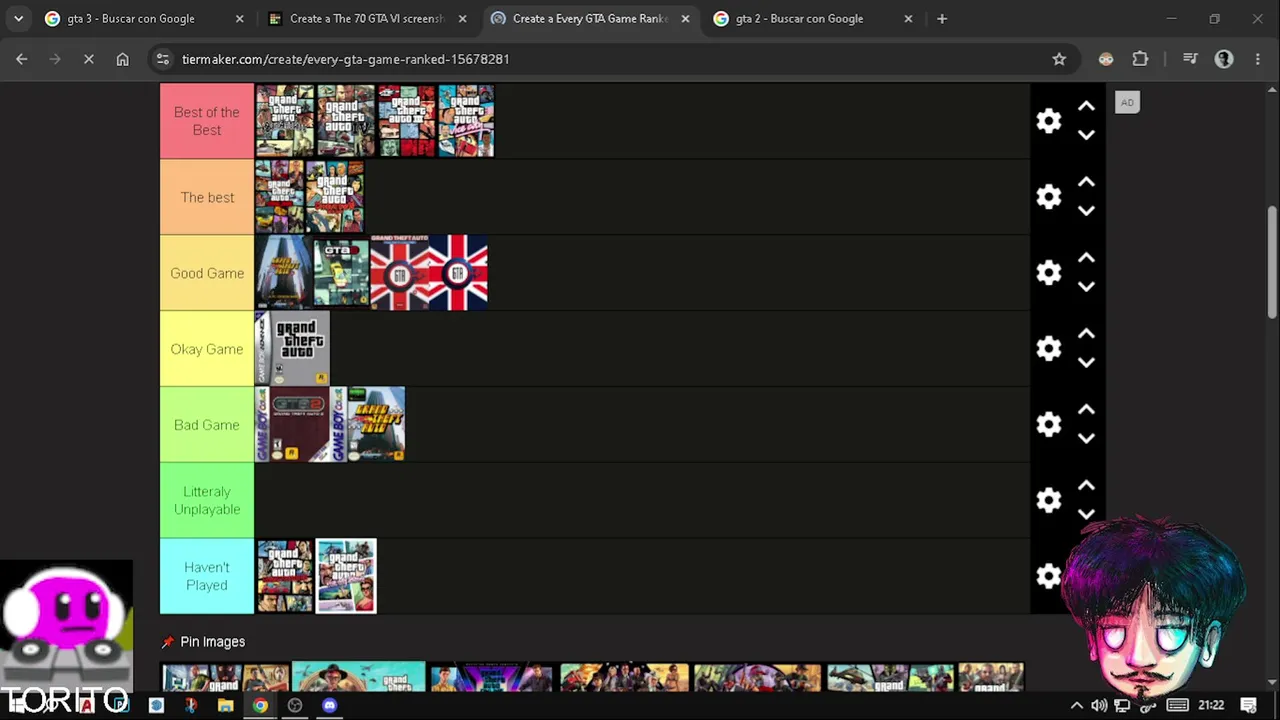This screenshot has height=720, width=1280.
Task: Move Good Game tier down
Action: click(1086, 287)
